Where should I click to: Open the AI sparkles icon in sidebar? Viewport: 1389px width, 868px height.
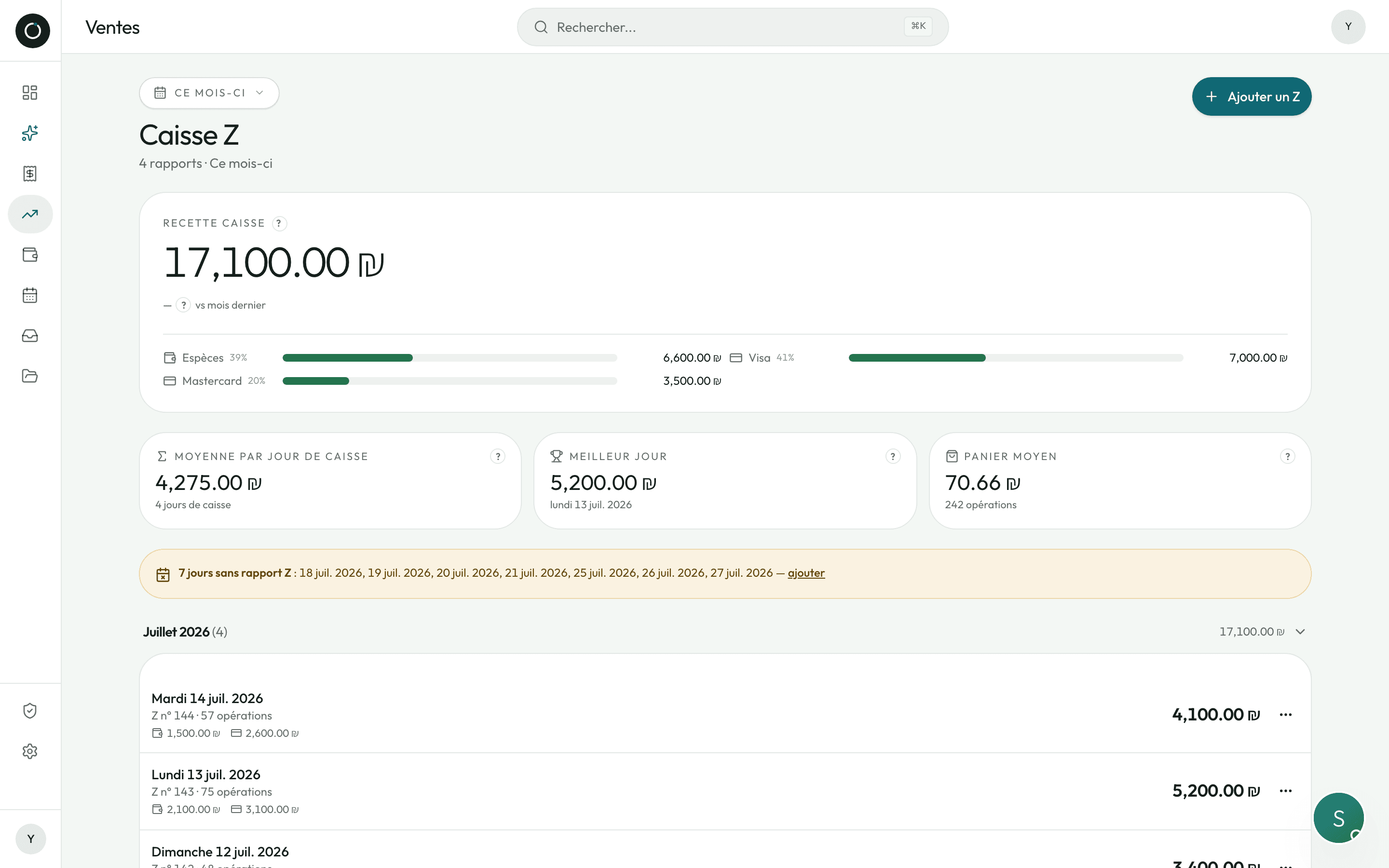[x=30, y=133]
